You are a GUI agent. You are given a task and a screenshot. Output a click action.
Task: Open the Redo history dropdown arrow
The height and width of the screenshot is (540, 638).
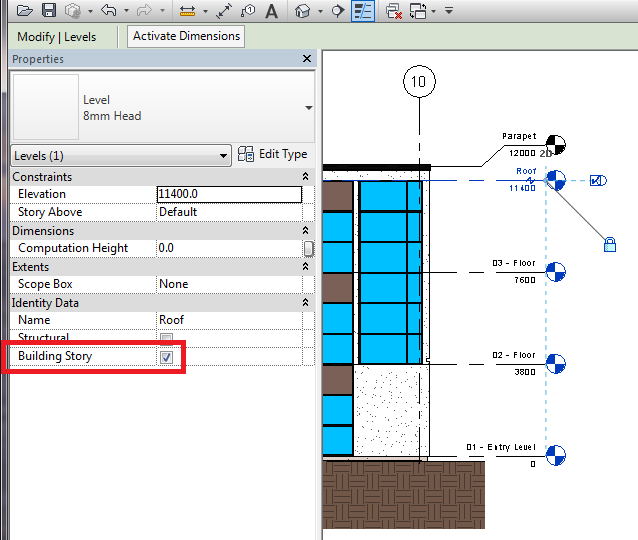tap(162, 11)
